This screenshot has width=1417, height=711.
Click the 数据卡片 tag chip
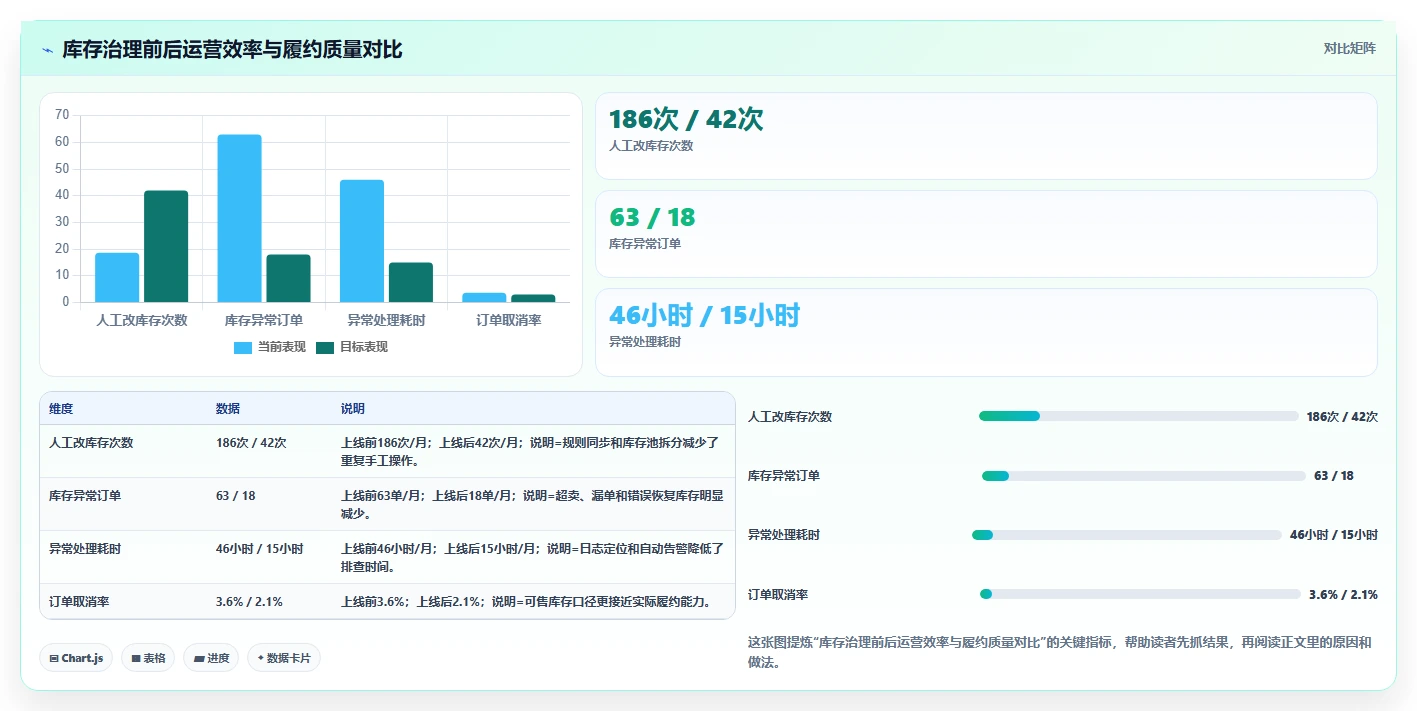[x=284, y=658]
